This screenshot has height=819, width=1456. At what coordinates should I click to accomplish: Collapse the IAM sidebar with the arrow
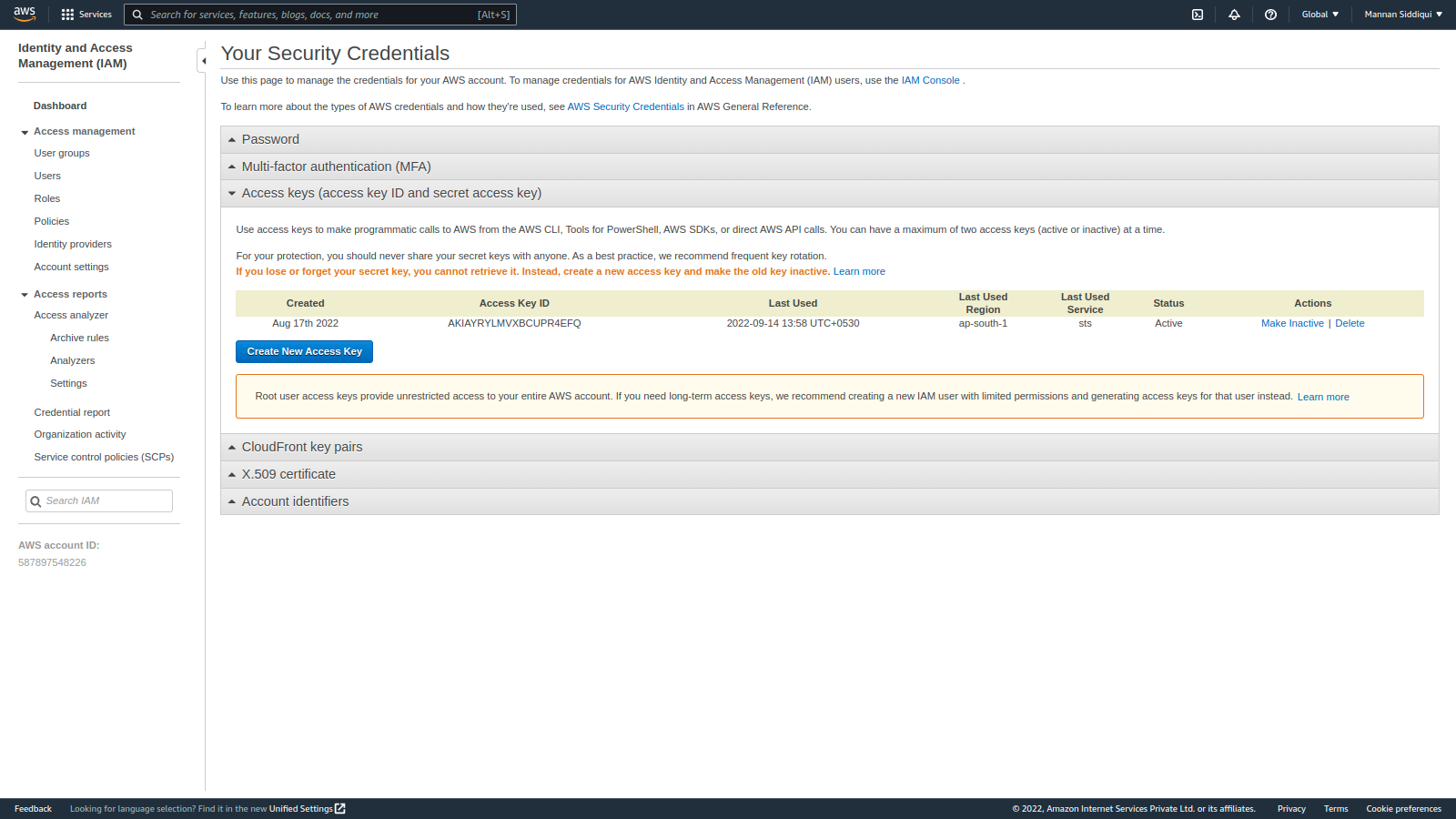tap(204, 60)
